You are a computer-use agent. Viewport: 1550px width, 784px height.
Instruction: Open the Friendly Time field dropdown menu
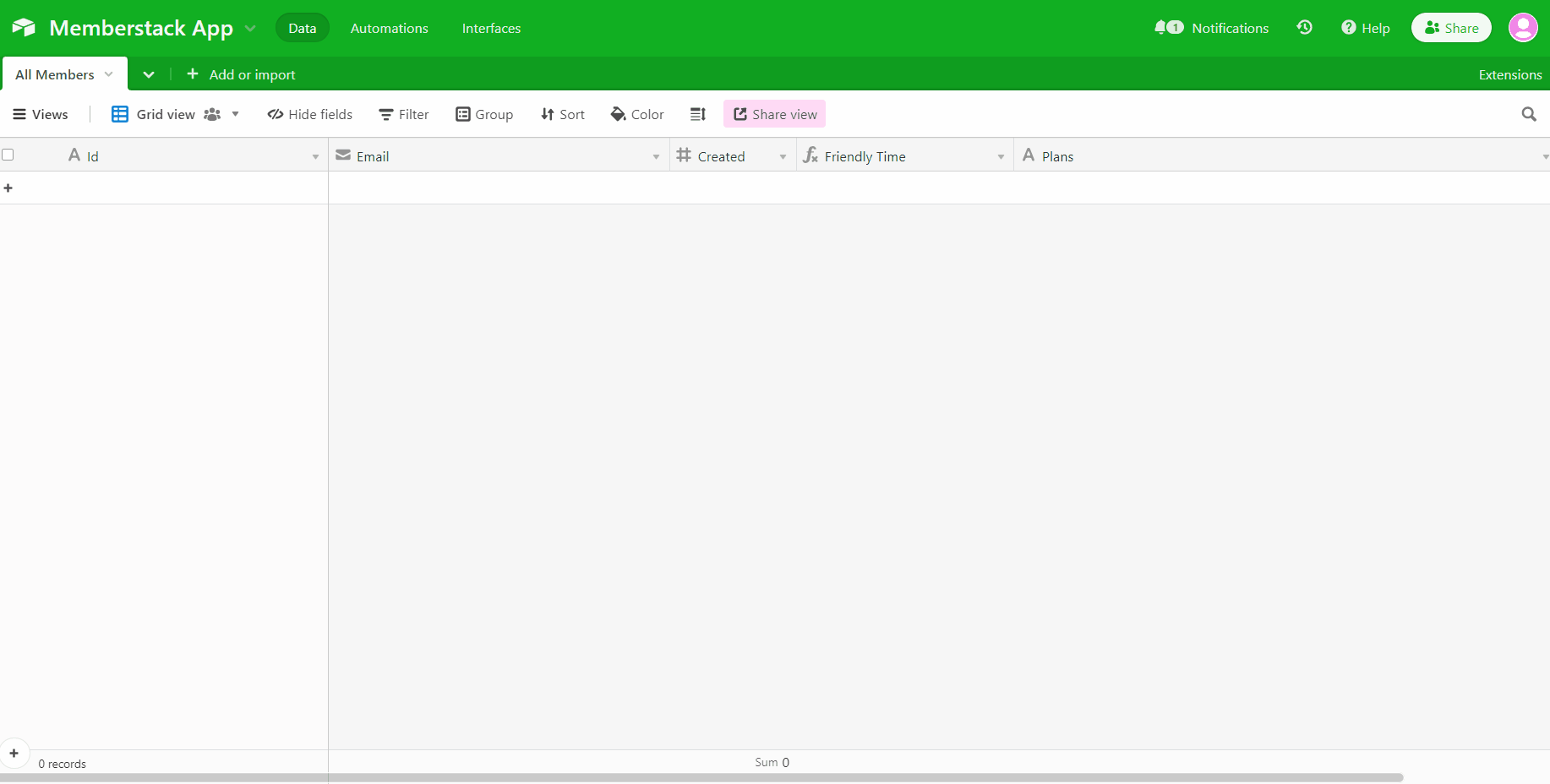1001,156
